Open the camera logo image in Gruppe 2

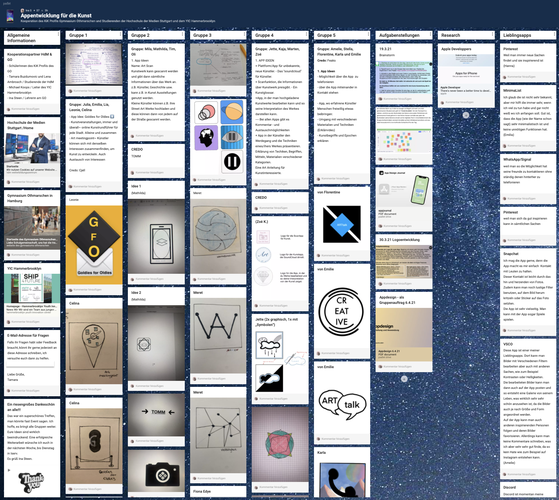(157, 473)
